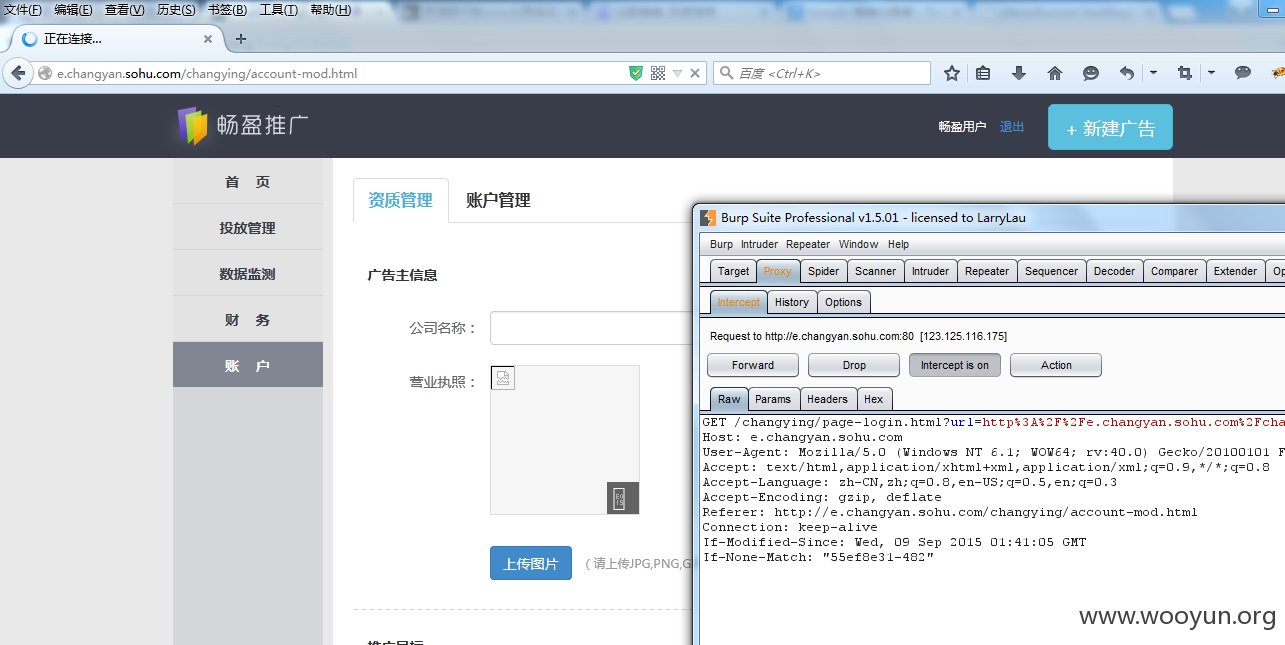
Task: Select 首页 in the left sidebar
Action: (x=248, y=182)
